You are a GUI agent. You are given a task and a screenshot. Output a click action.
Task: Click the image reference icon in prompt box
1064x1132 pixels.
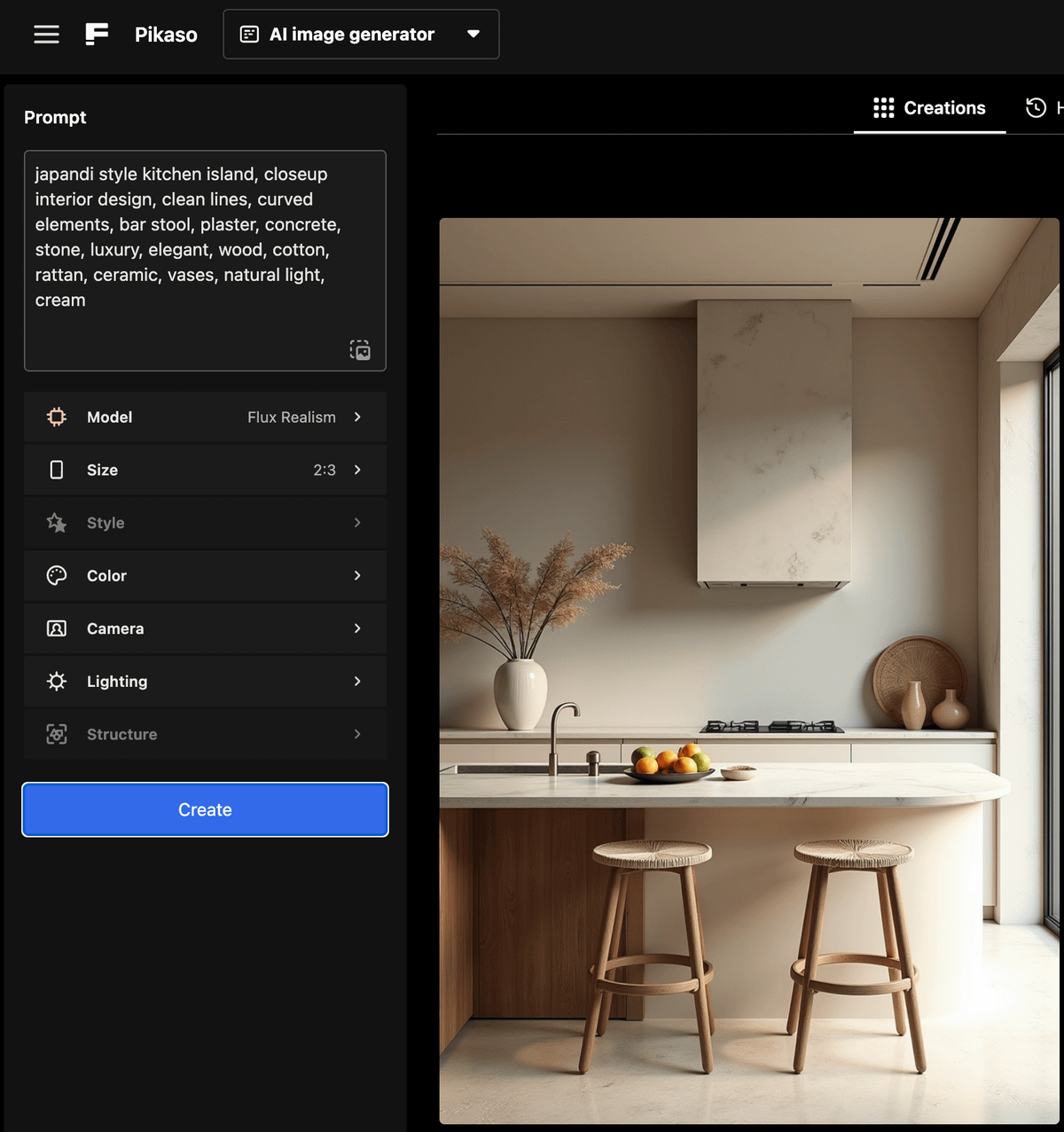coord(360,350)
